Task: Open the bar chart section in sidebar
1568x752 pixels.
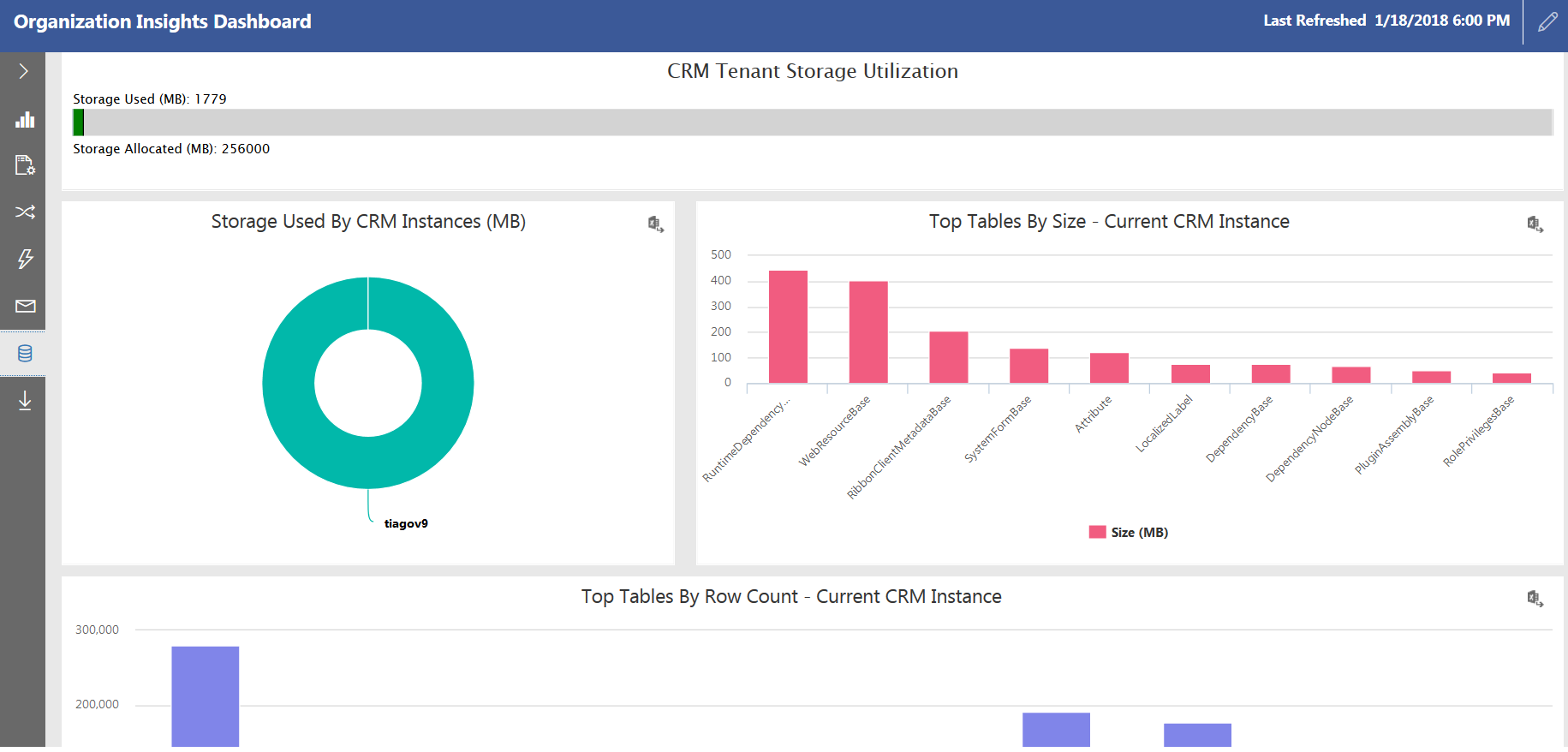Action: point(24,119)
